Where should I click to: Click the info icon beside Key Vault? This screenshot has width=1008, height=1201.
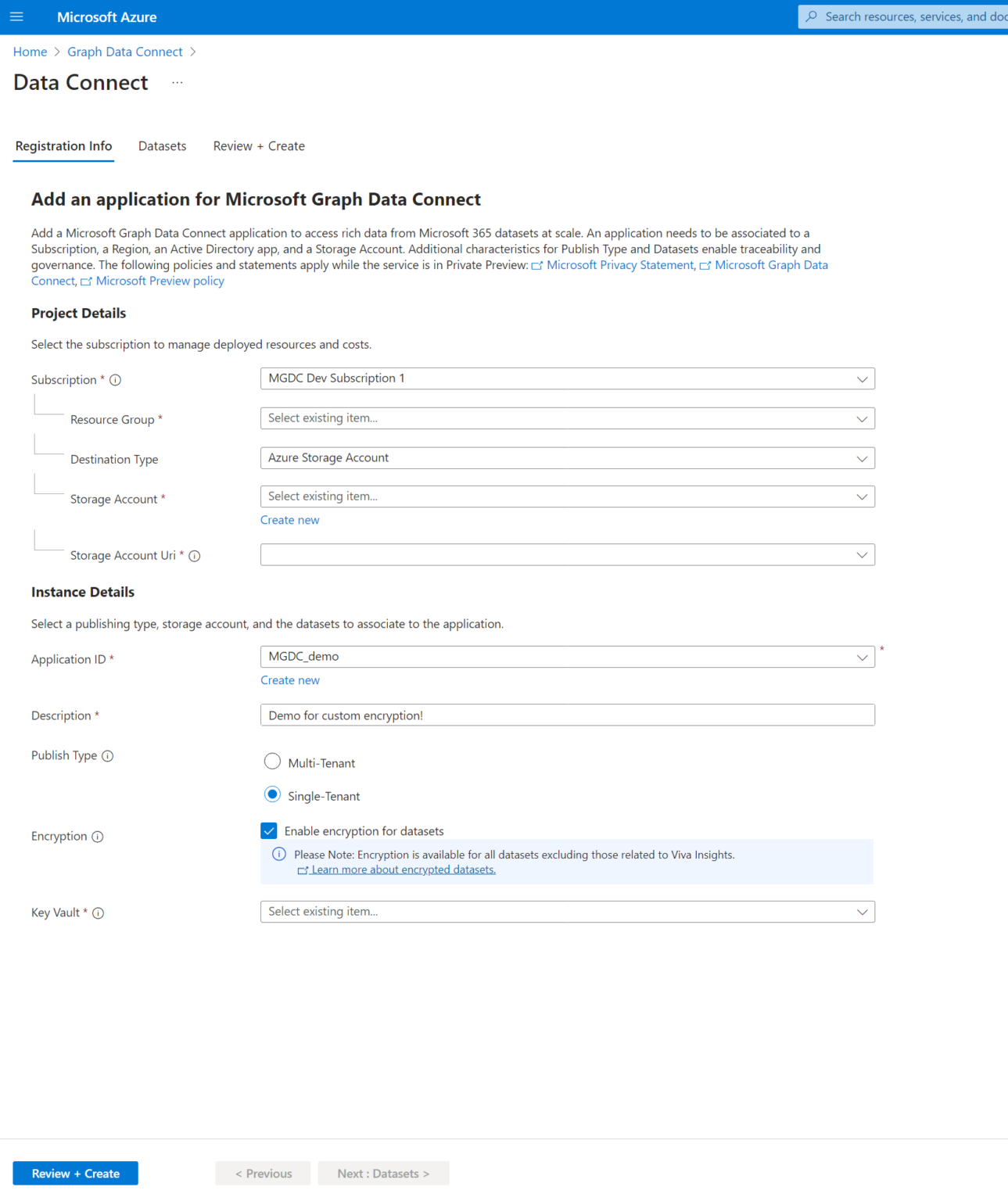point(98,912)
